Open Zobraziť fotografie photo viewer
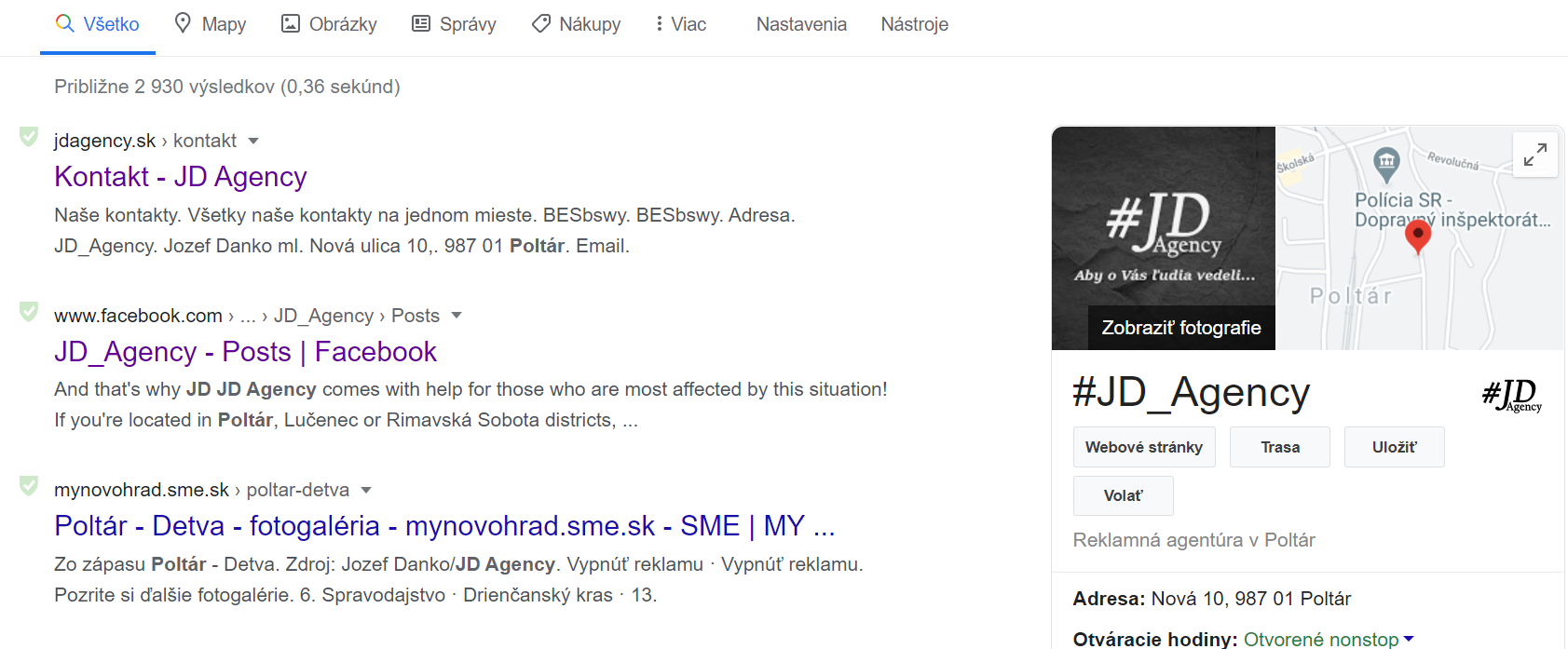 coord(1181,328)
